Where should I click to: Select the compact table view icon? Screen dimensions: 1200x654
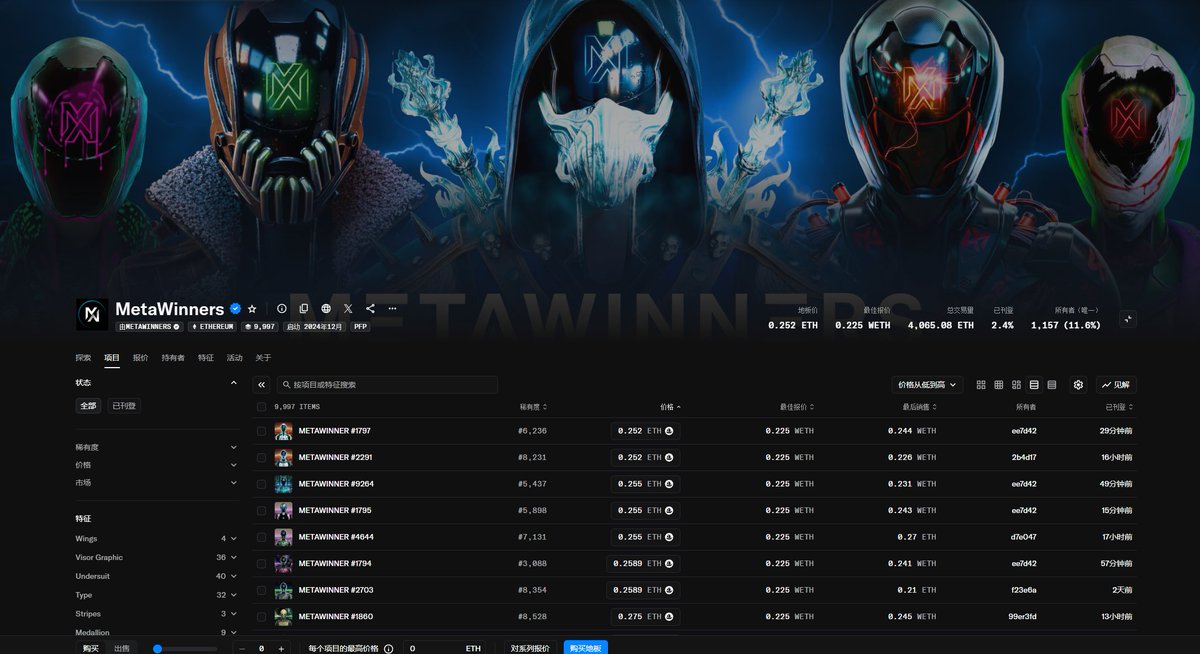[x=1052, y=384]
